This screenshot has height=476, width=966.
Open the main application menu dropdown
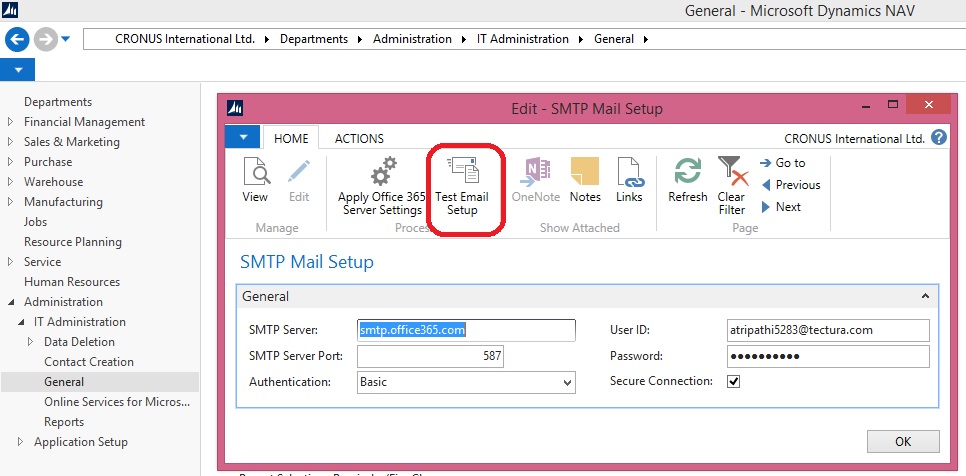tap(18, 70)
